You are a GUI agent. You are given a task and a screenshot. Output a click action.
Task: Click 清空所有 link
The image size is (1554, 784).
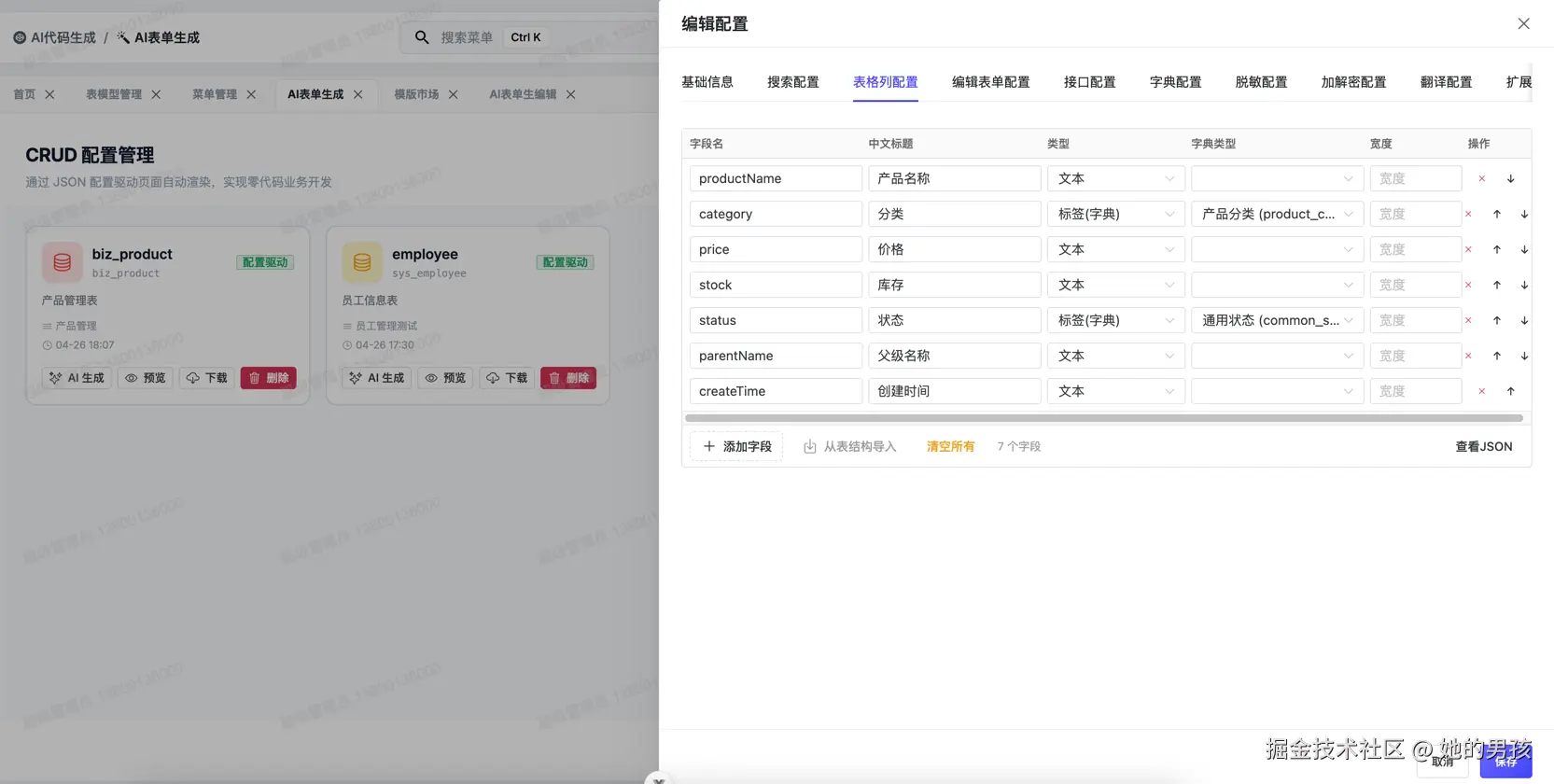point(950,446)
